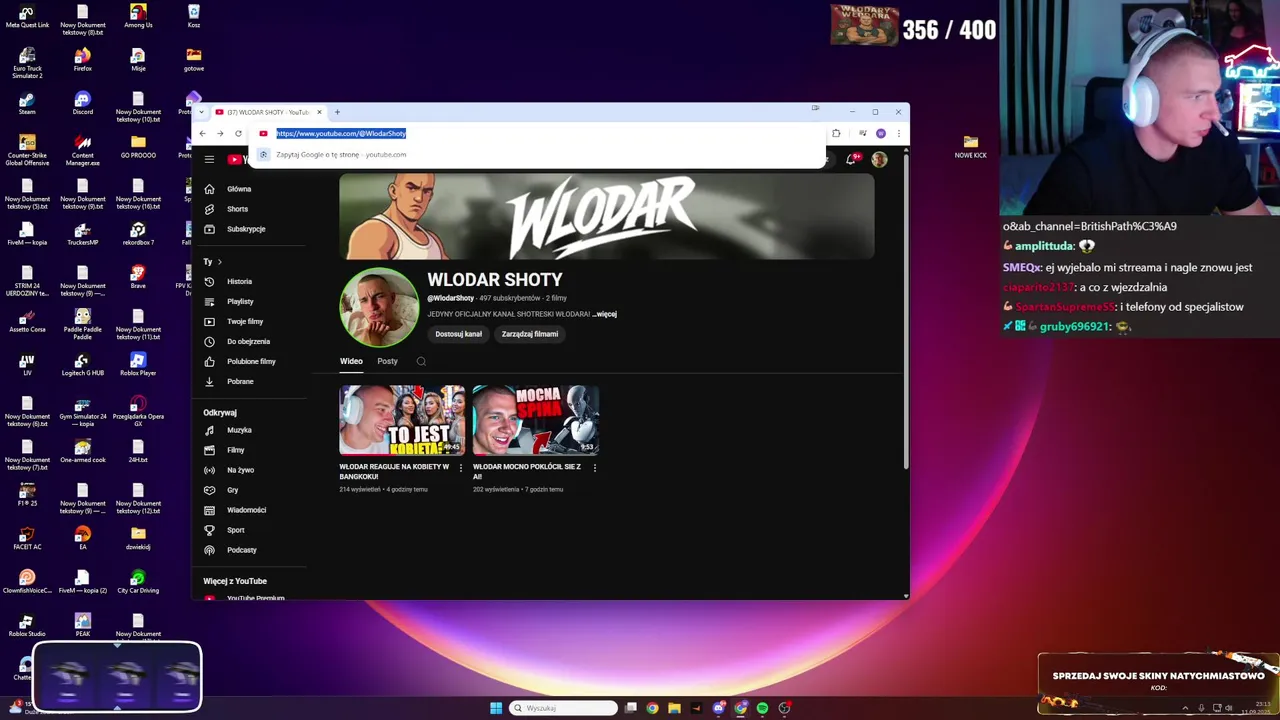The height and width of the screenshot is (720, 1280).
Task: Select WLODAR SHOTY browser tab
Action: click(267, 112)
